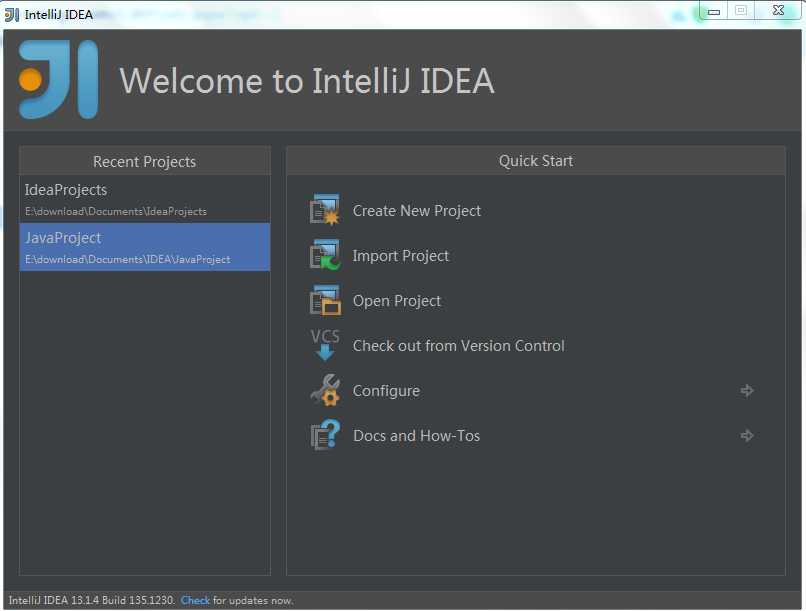
Task: Click the large IntelliJ IDEA logo in the header
Action: click(x=58, y=80)
